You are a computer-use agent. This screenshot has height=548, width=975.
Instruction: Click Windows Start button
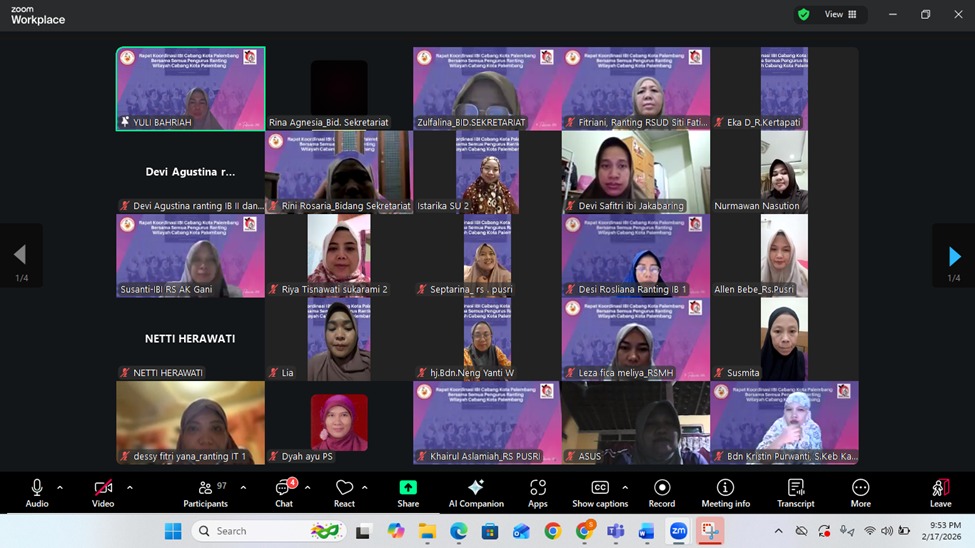click(173, 531)
